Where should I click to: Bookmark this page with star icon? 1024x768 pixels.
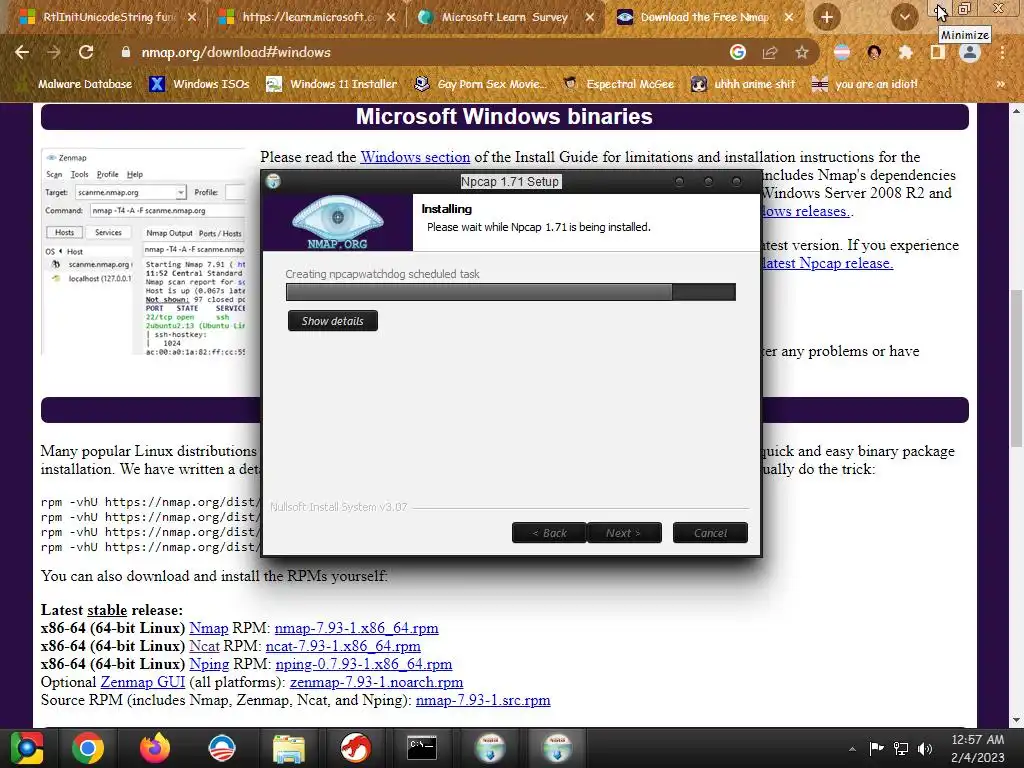coord(802,52)
